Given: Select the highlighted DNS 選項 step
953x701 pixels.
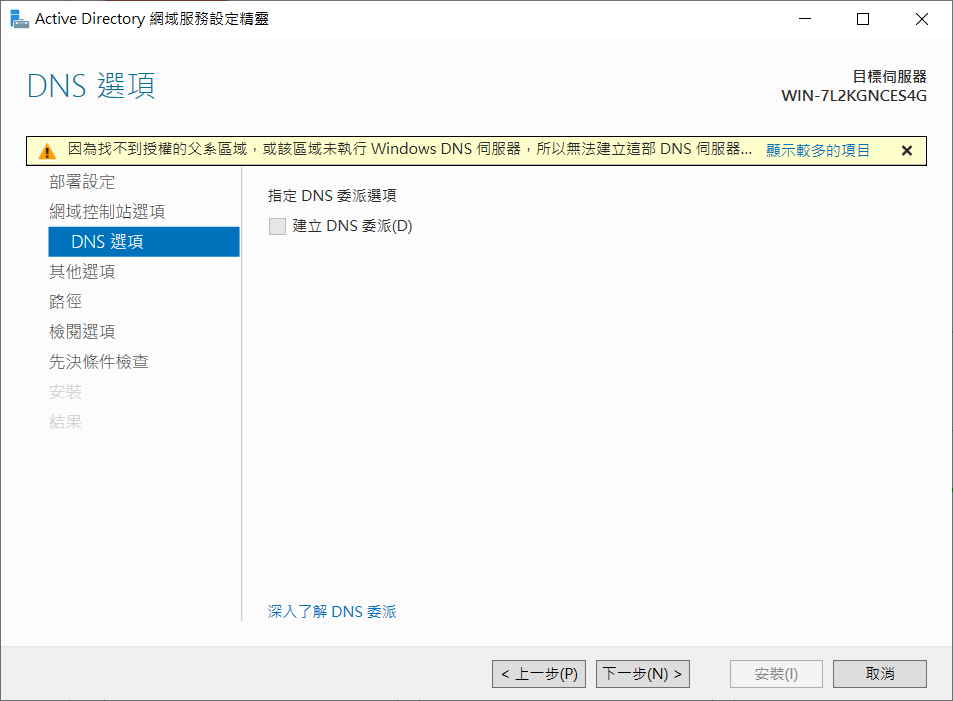Looking at the screenshot, I should tap(107, 242).
